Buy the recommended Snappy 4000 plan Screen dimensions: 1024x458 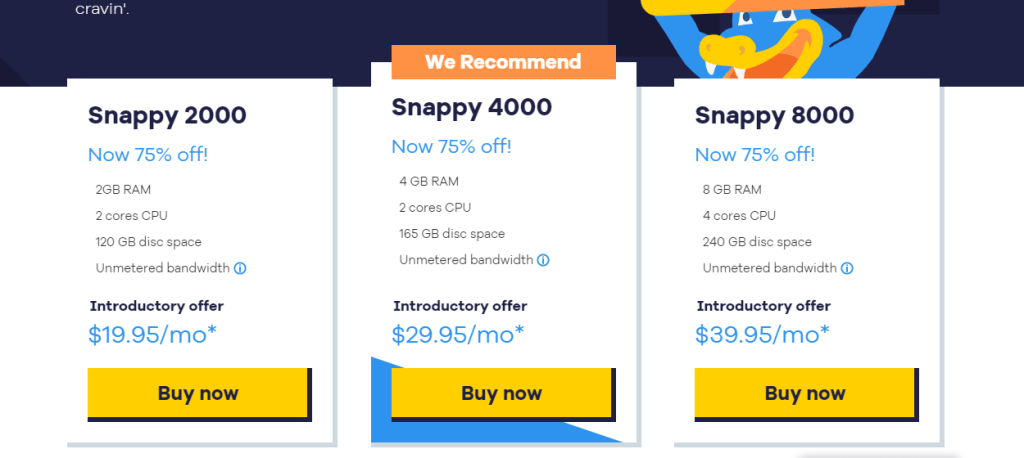[x=501, y=393]
